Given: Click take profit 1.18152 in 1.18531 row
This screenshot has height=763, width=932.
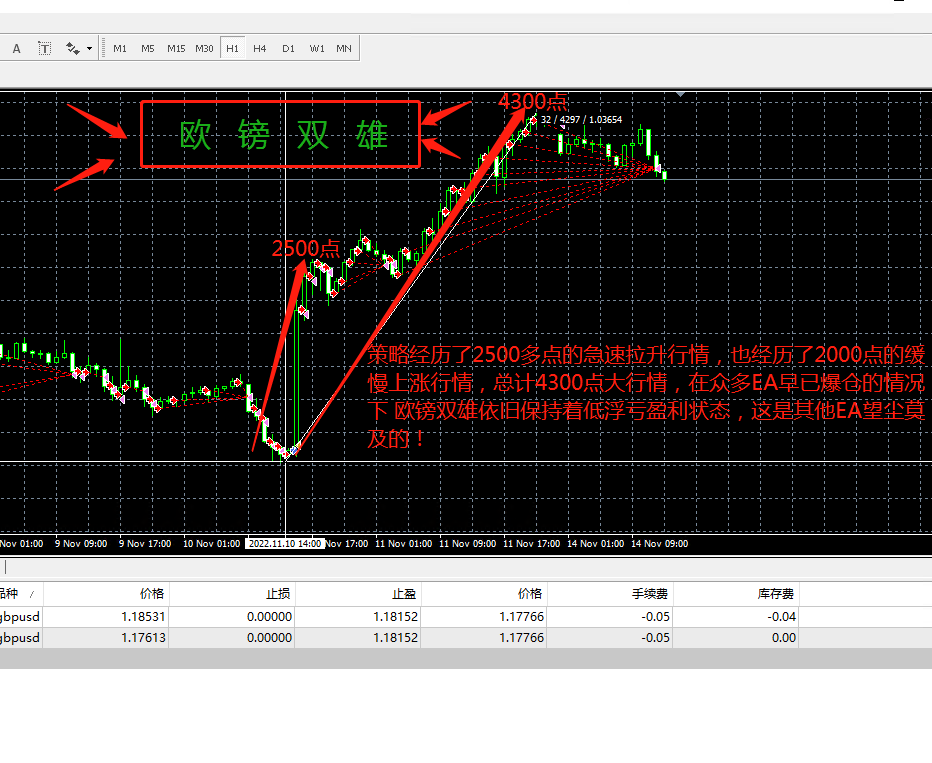Looking at the screenshot, I should click(395, 617).
